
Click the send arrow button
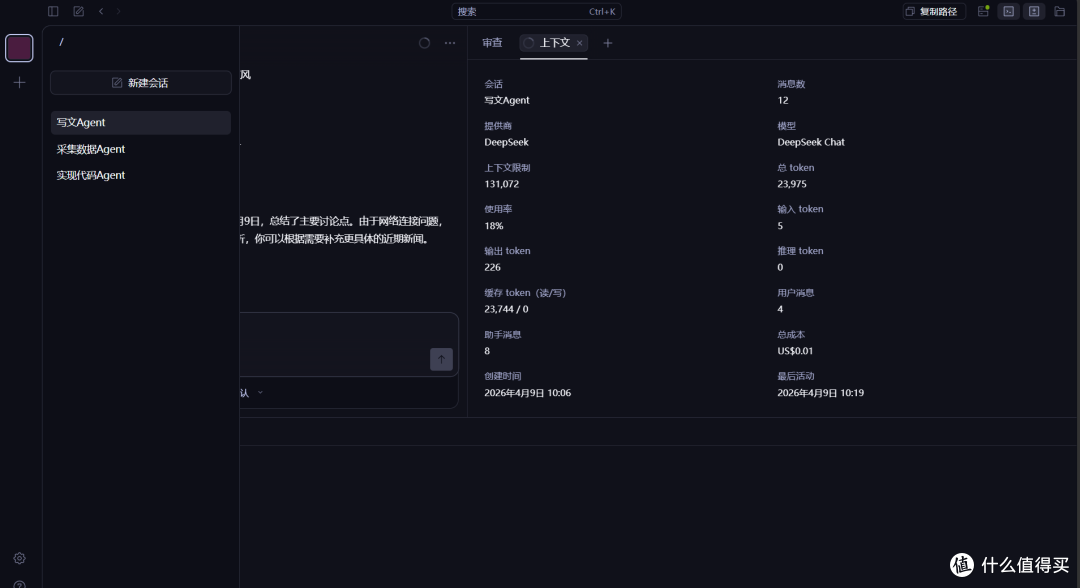[442, 359]
